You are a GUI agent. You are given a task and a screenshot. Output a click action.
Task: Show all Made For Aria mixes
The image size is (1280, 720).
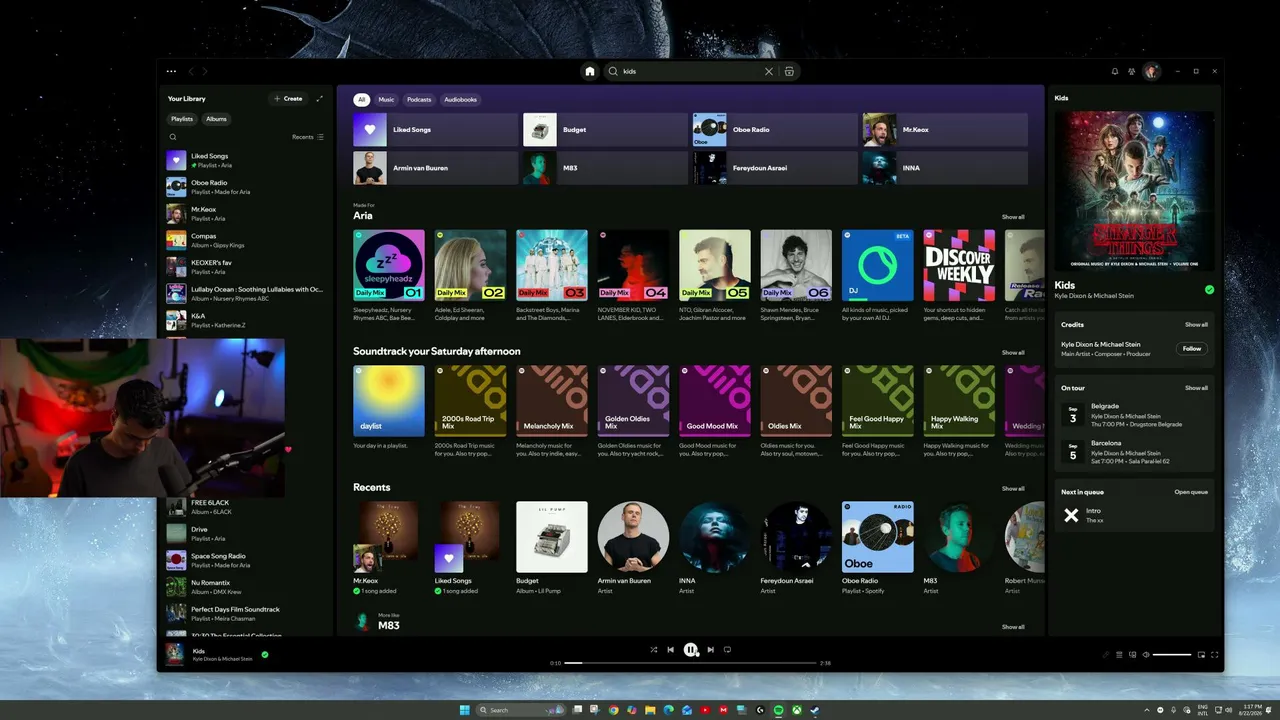(1013, 217)
